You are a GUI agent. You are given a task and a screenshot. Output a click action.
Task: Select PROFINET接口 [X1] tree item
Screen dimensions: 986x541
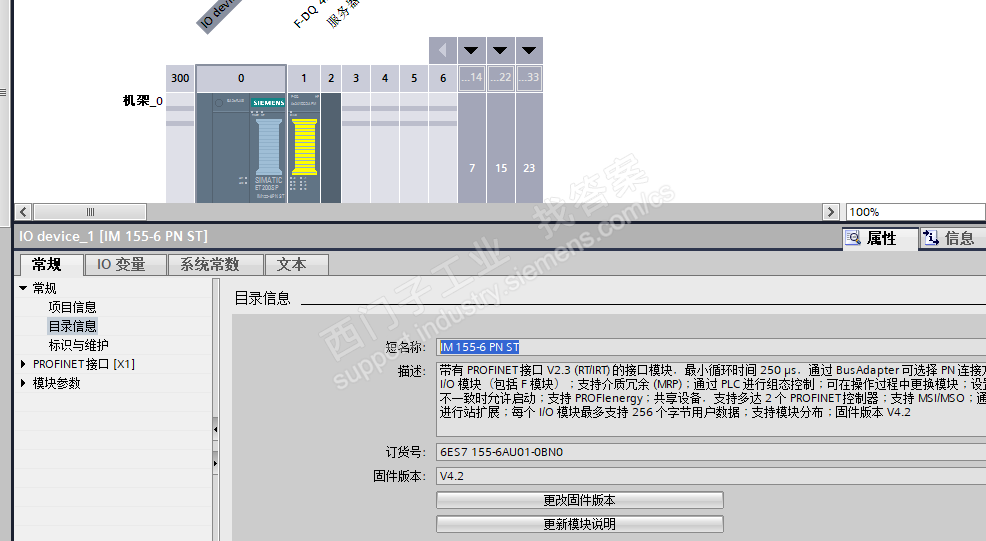click(x=84, y=364)
